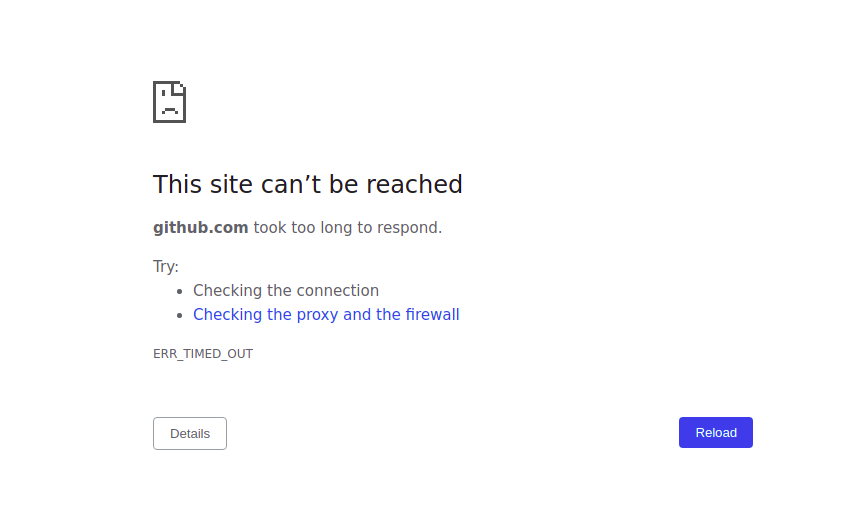Reload the github.com page
The height and width of the screenshot is (524, 867).
coord(715,432)
